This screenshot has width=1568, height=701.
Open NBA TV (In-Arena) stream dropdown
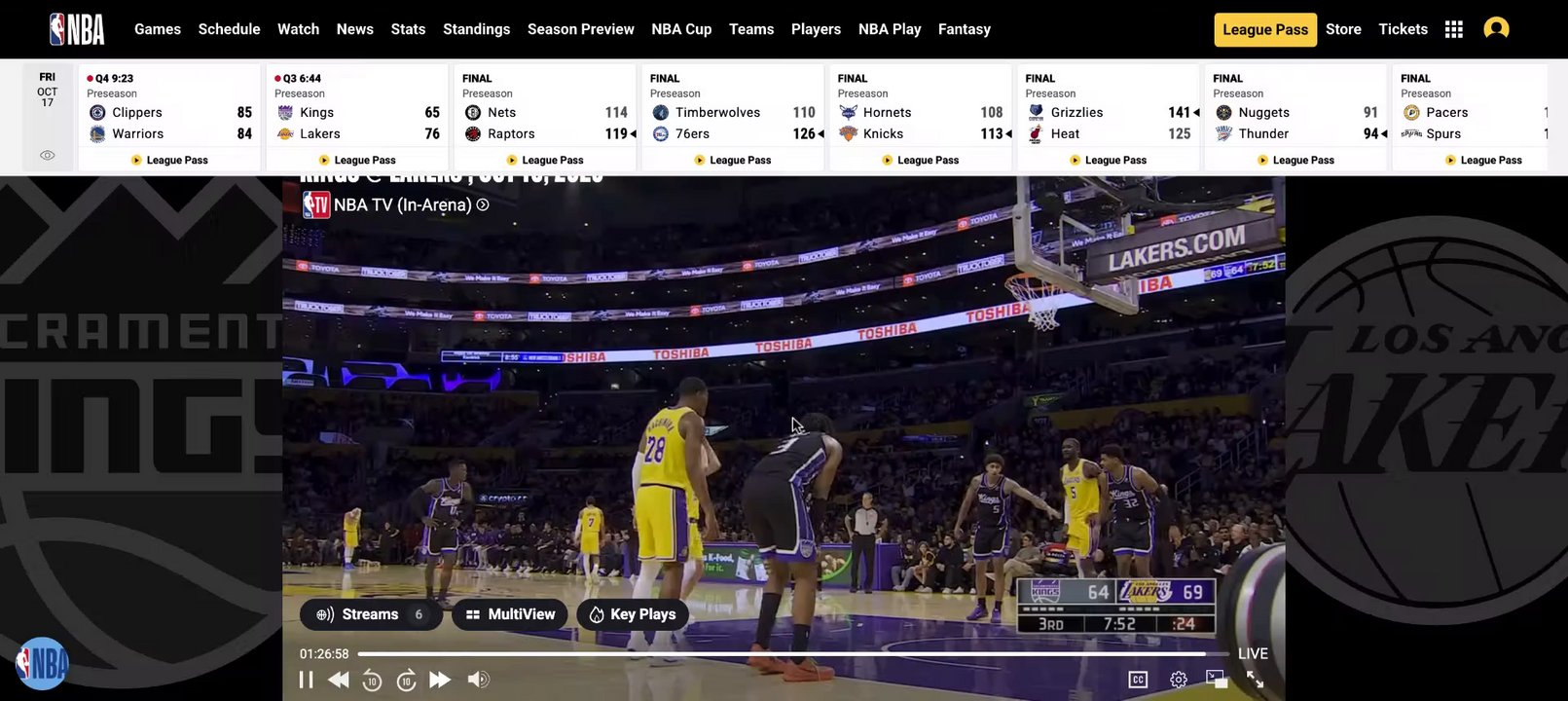pyautogui.click(x=396, y=204)
